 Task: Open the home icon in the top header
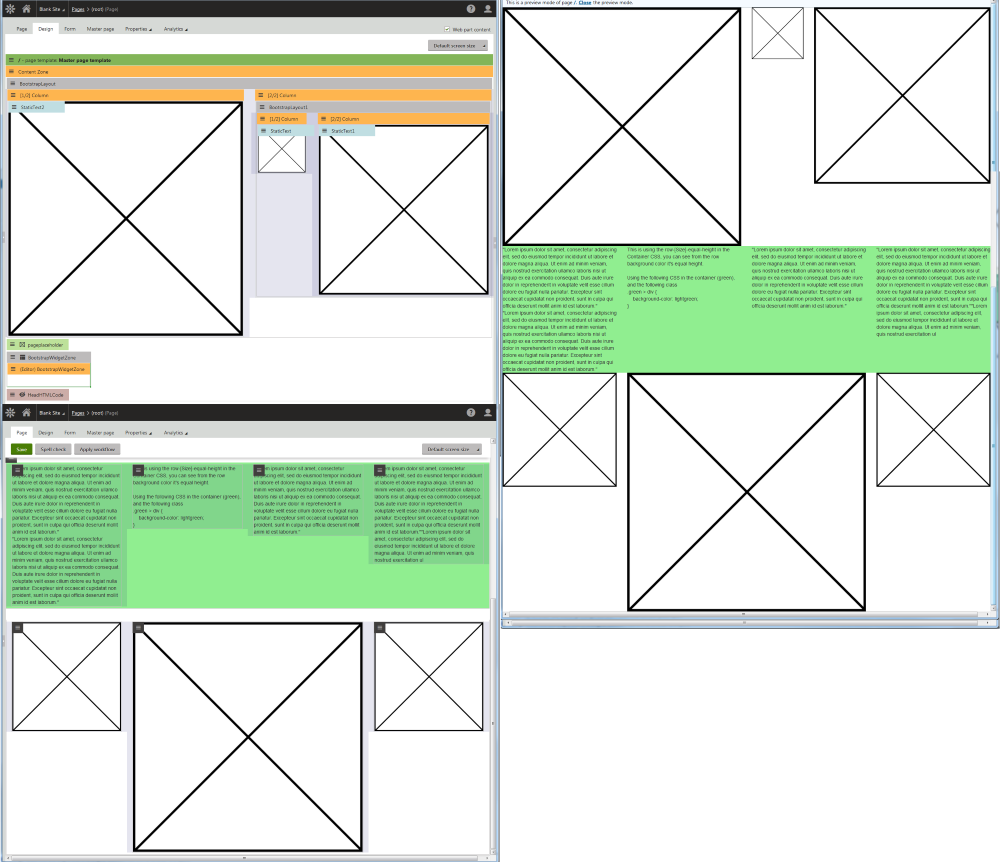[27, 8]
